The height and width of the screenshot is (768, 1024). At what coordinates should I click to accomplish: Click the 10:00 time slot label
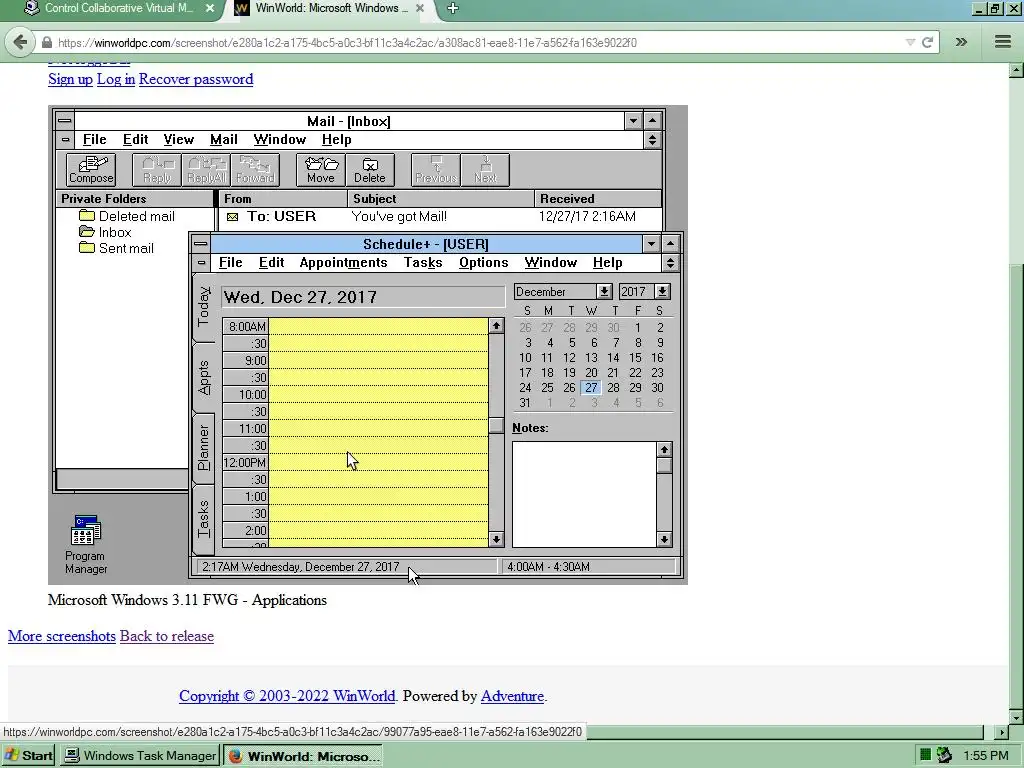[x=246, y=394]
